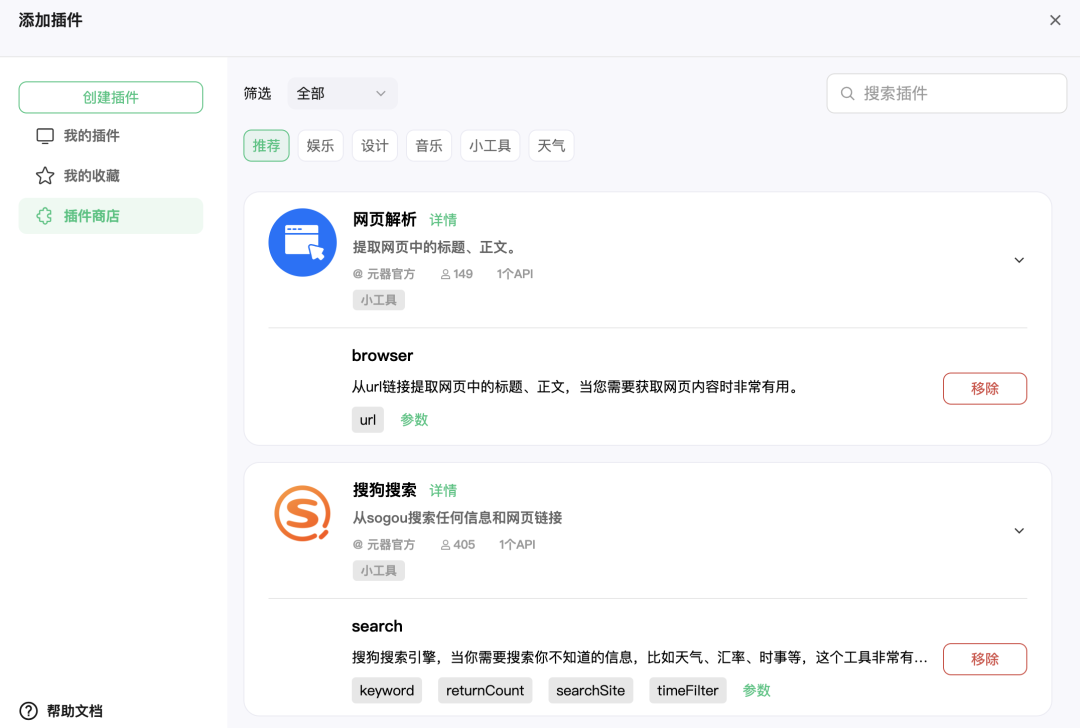Click the 帮助文档 question mark icon
Viewport: 1080px width, 728px height.
tap(29, 711)
